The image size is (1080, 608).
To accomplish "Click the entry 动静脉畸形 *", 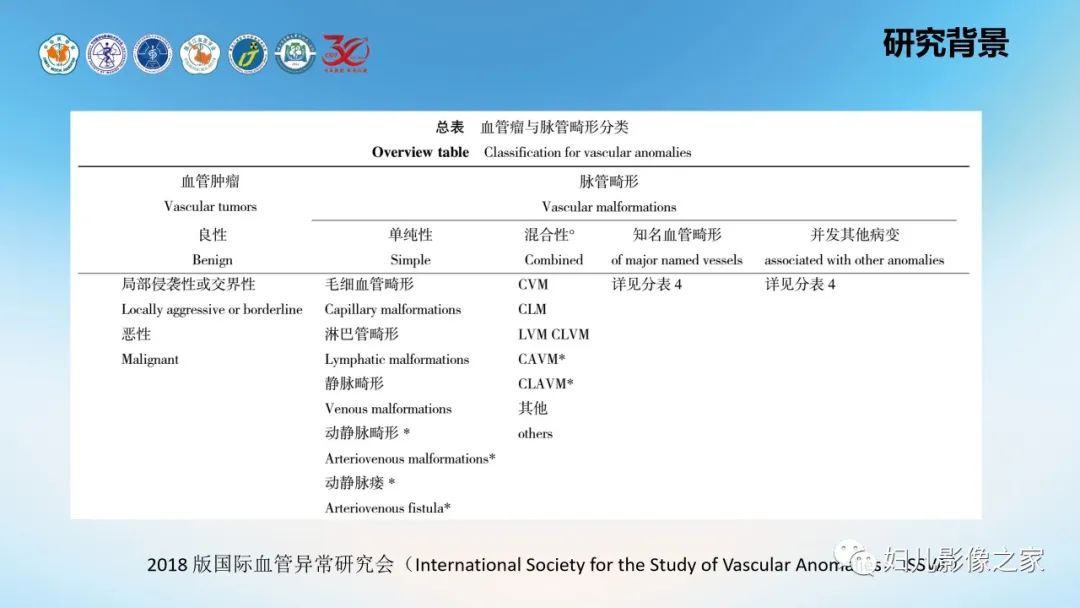I will click(x=367, y=433).
